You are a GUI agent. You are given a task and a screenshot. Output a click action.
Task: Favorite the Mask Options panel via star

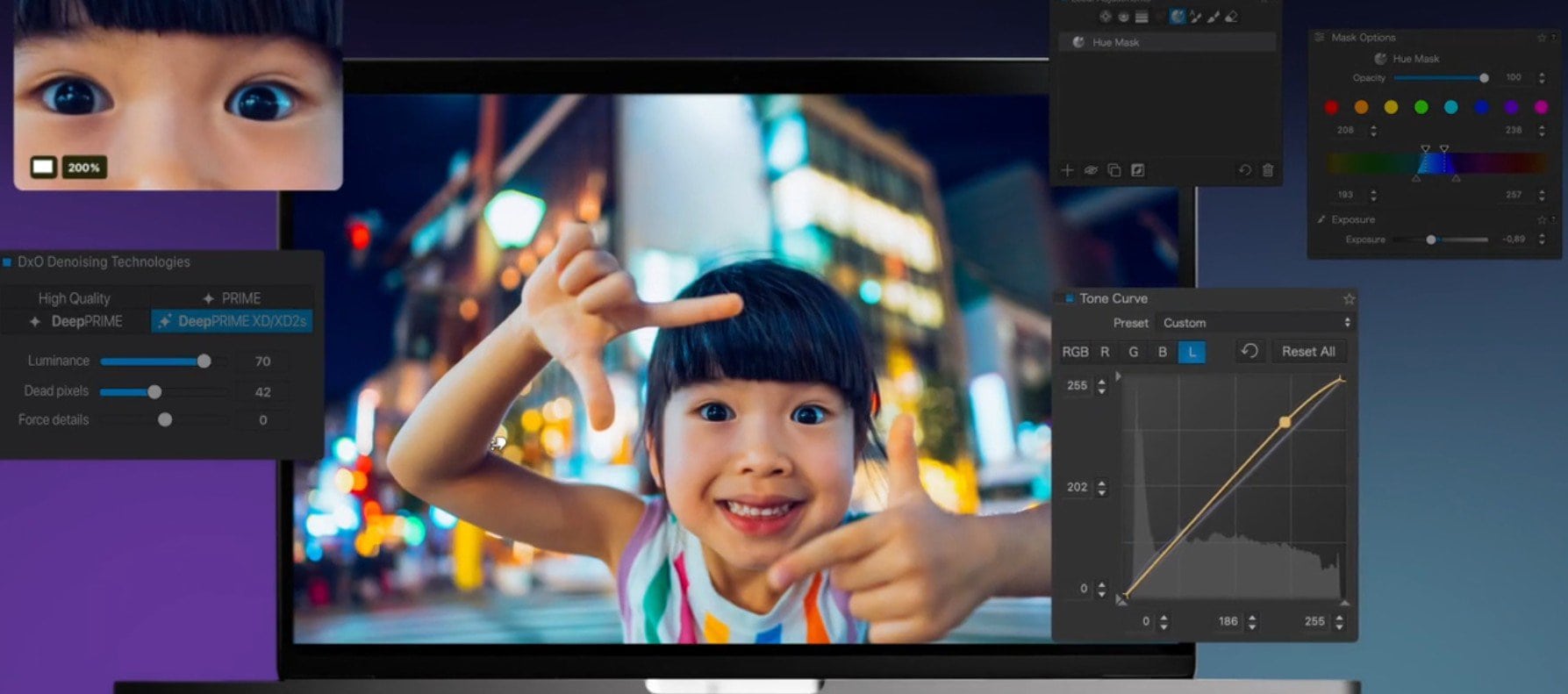tap(1542, 38)
